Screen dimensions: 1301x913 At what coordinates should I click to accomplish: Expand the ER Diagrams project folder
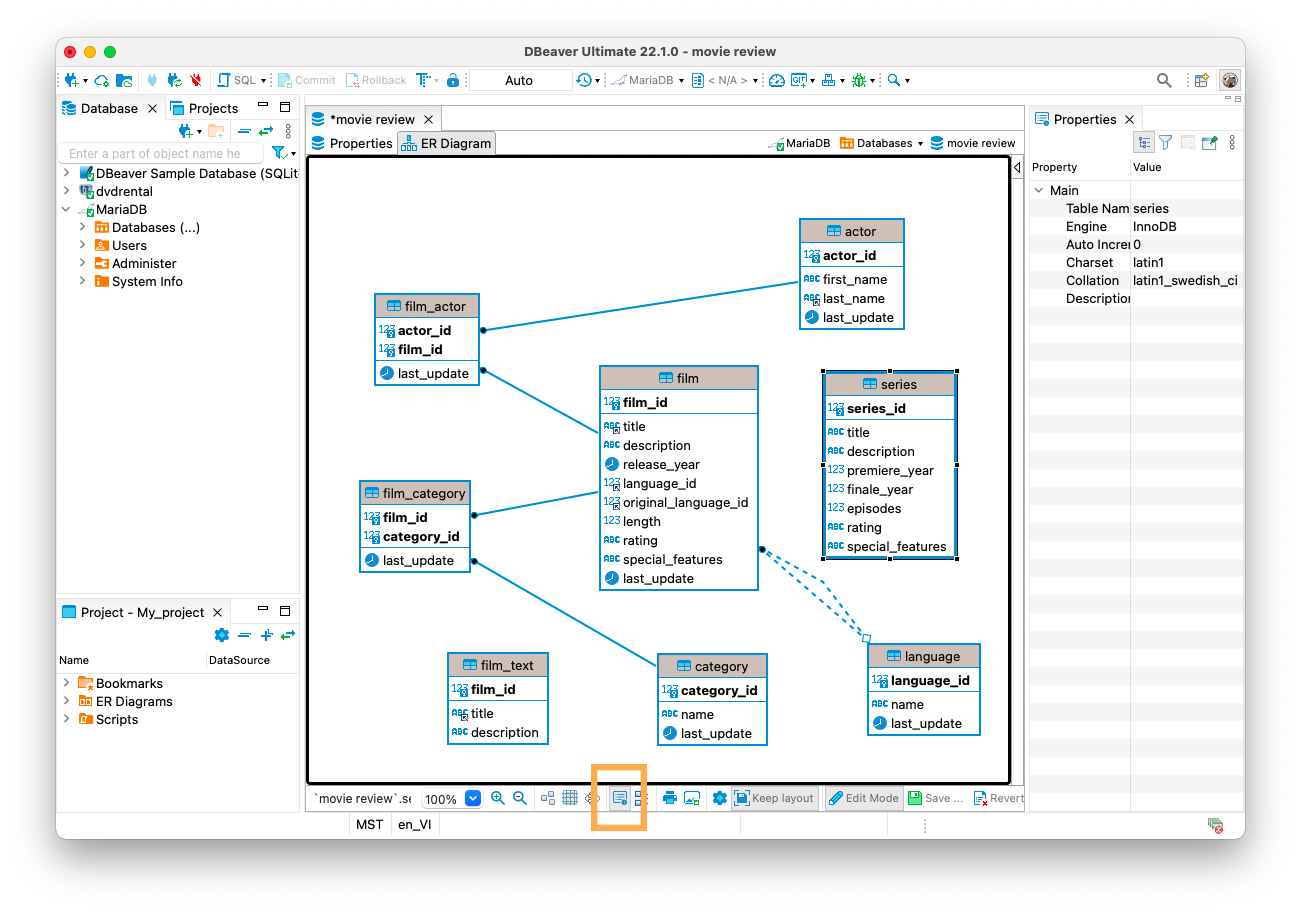(x=67, y=701)
